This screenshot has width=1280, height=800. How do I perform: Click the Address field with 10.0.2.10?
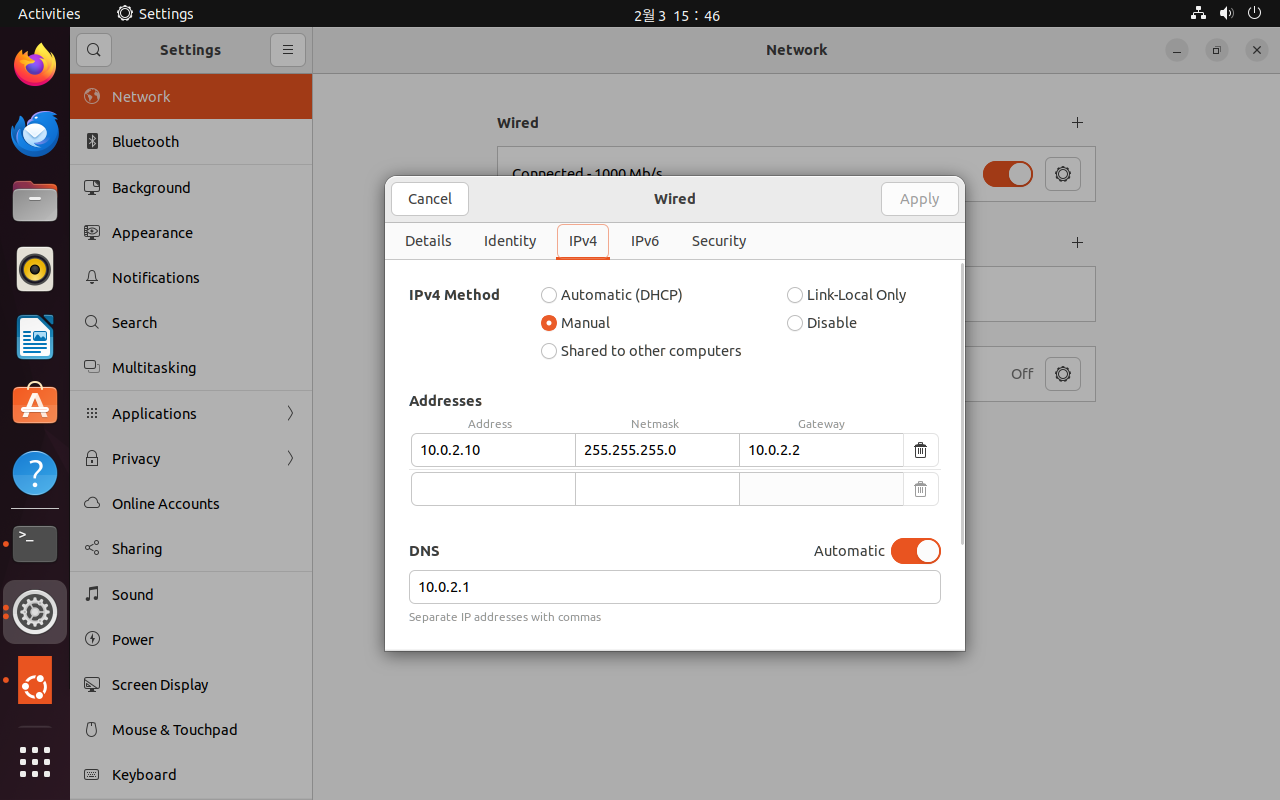point(493,450)
